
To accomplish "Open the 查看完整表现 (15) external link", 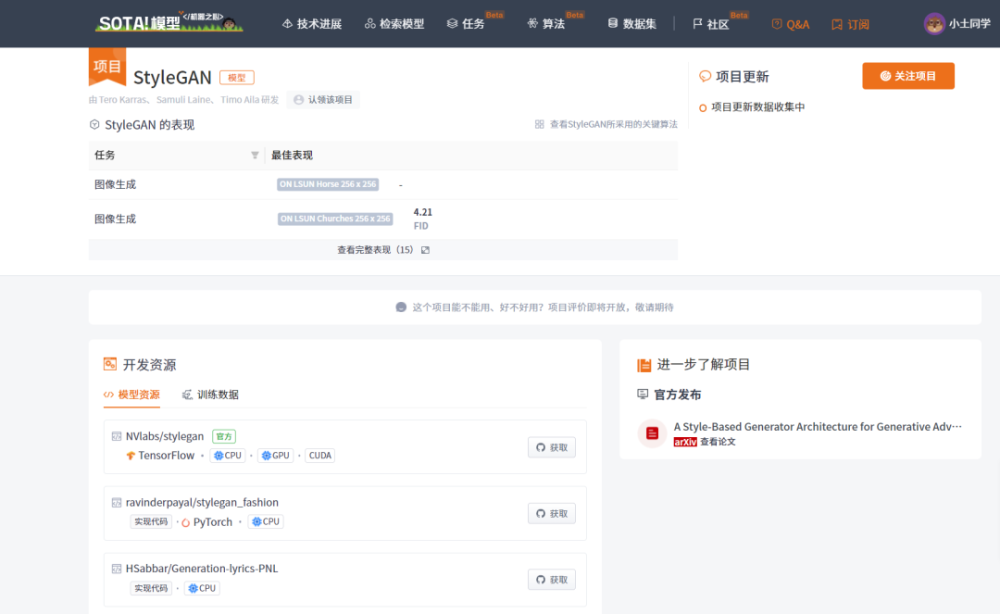I will click(383, 250).
